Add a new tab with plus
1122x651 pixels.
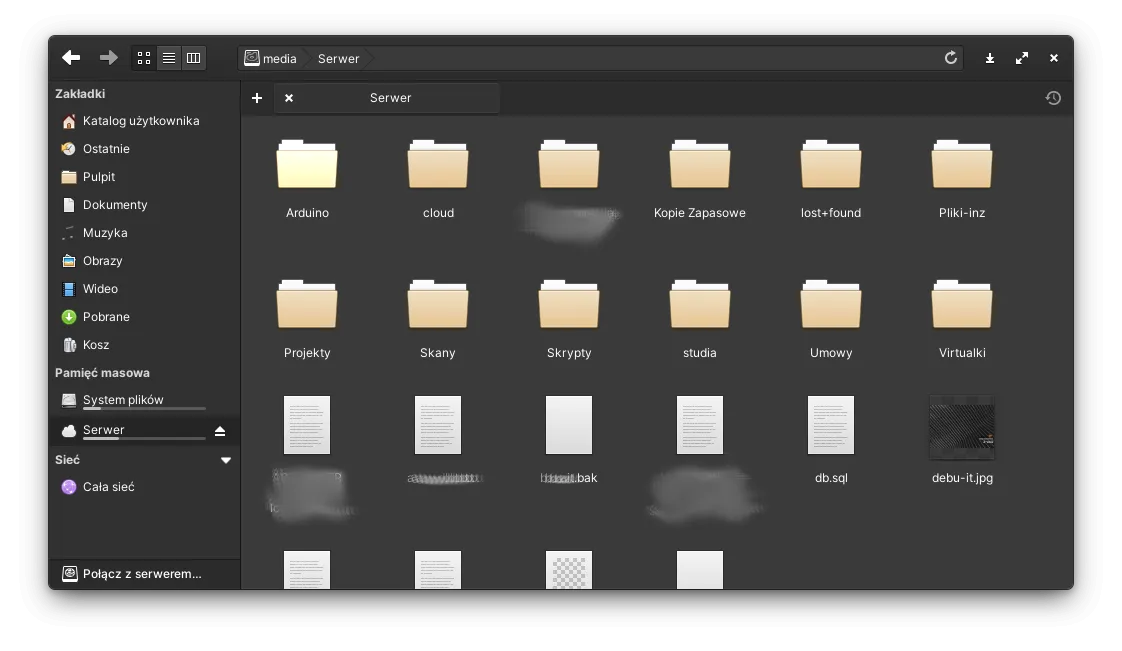tap(257, 98)
